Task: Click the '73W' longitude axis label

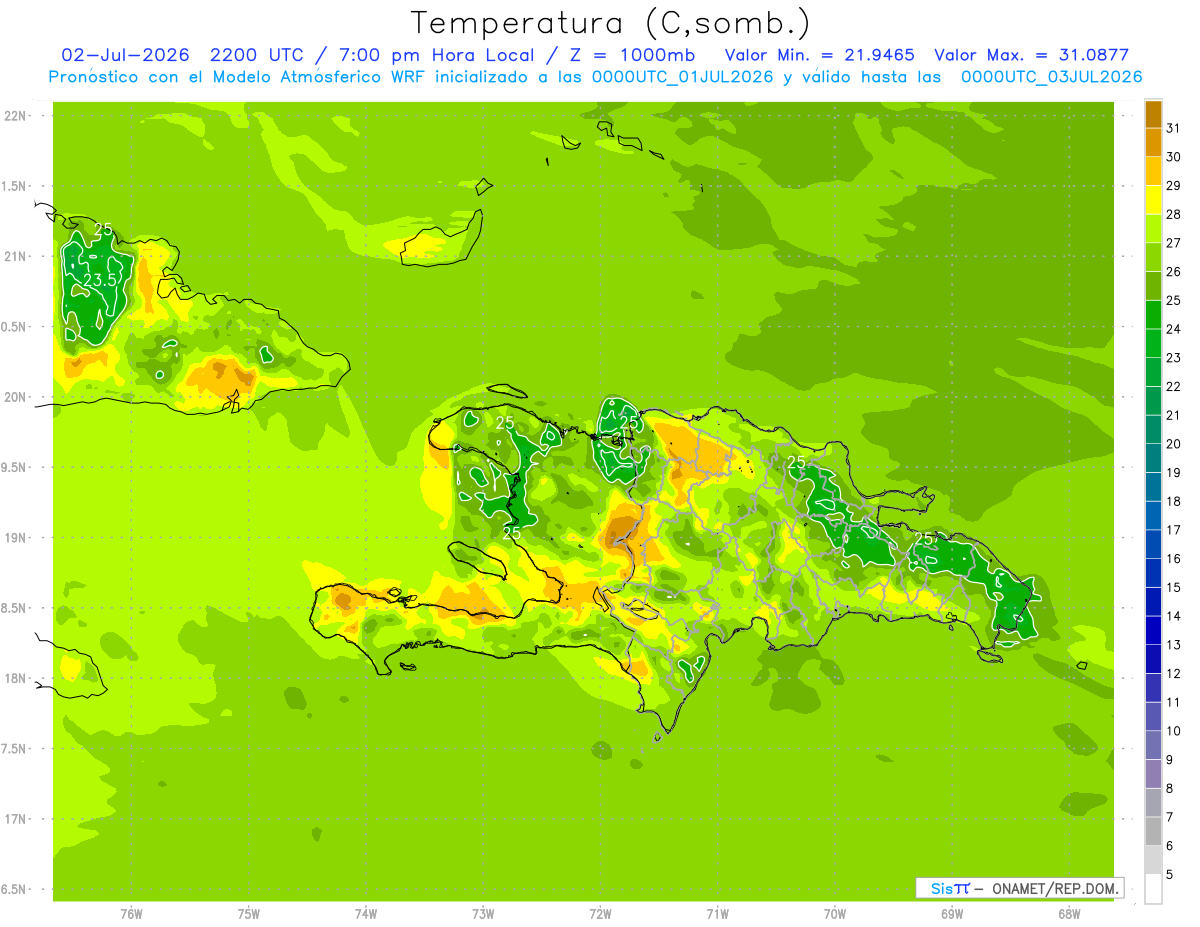Action: pyautogui.click(x=483, y=914)
